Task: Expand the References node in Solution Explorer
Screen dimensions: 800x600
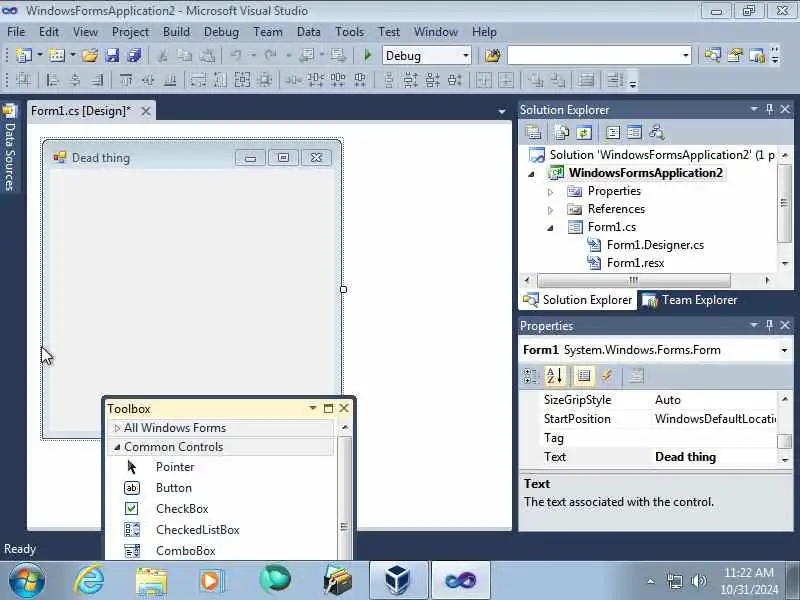Action: [x=551, y=210]
